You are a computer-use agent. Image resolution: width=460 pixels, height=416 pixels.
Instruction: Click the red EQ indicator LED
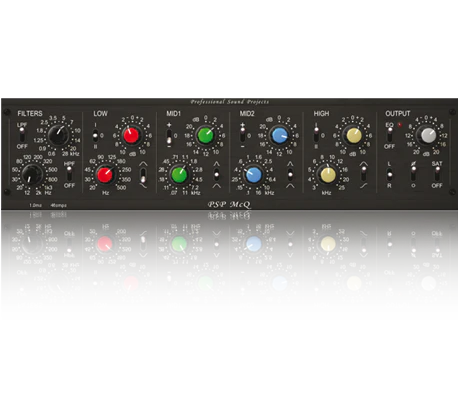click(400, 125)
